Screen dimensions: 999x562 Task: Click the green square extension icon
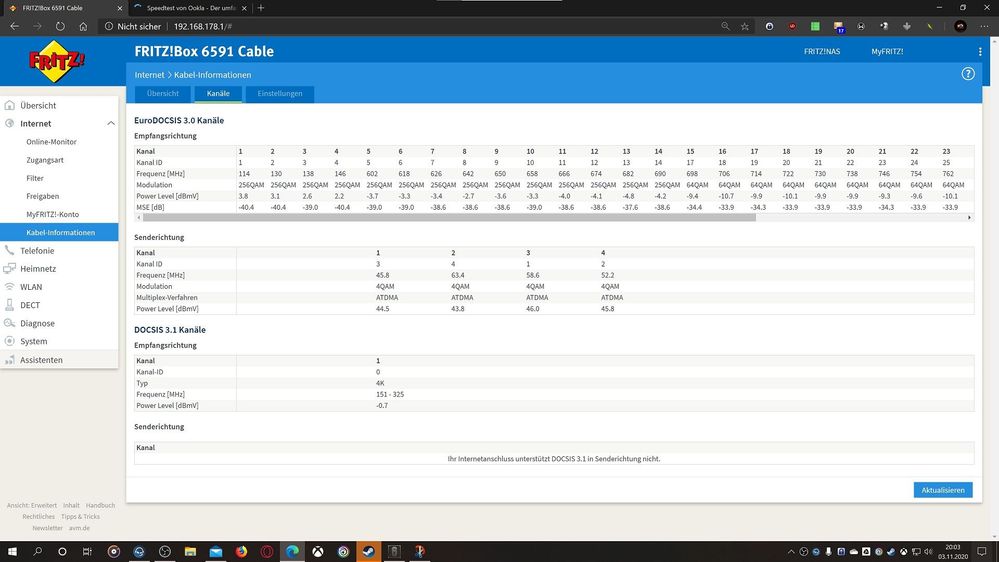pyautogui.click(x=815, y=26)
